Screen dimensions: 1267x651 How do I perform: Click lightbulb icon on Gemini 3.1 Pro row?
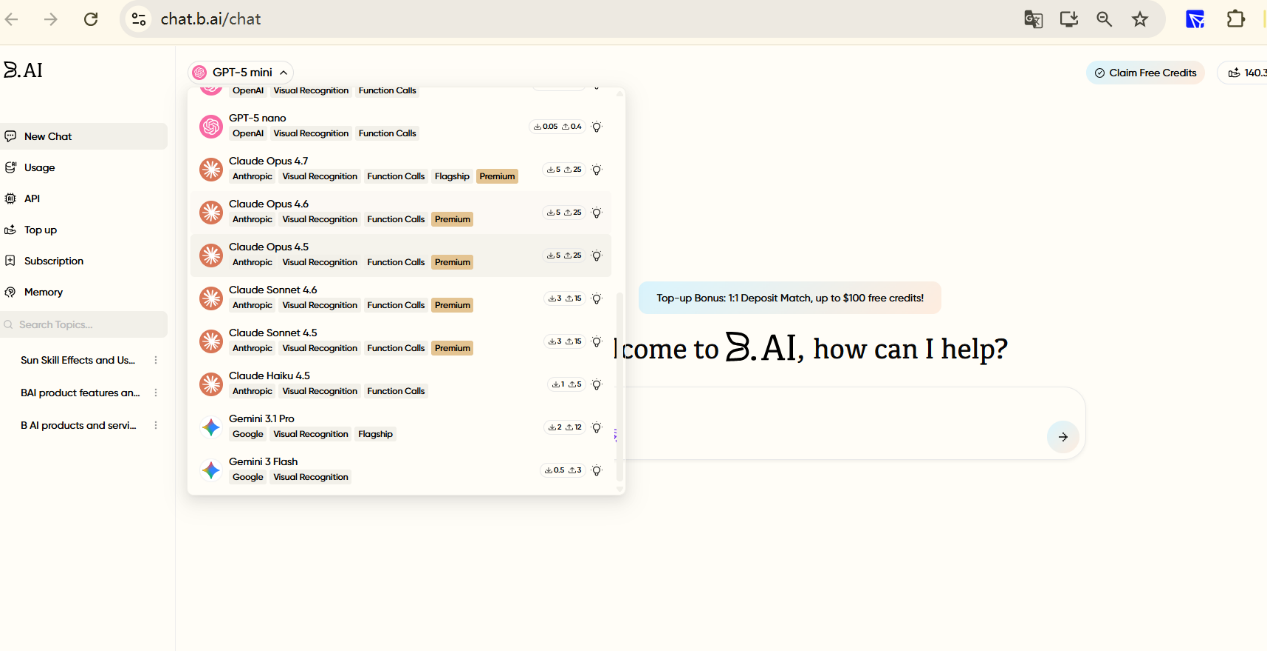click(597, 428)
